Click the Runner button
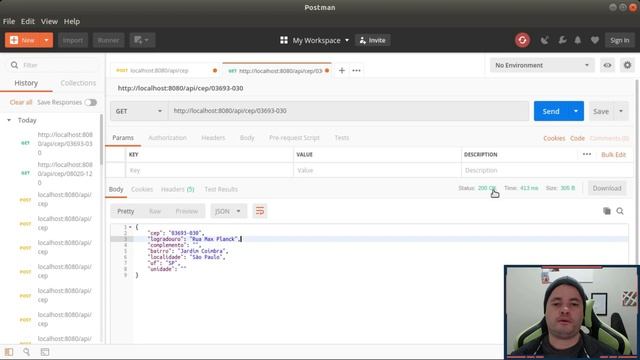 (x=108, y=40)
